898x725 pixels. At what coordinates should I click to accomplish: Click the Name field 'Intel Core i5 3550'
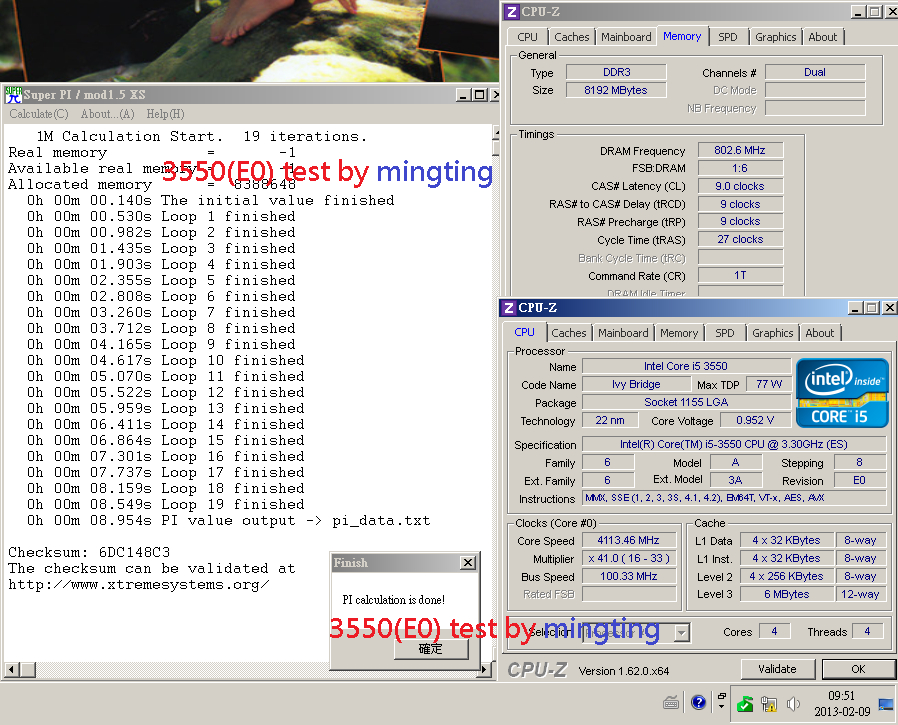(x=686, y=367)
